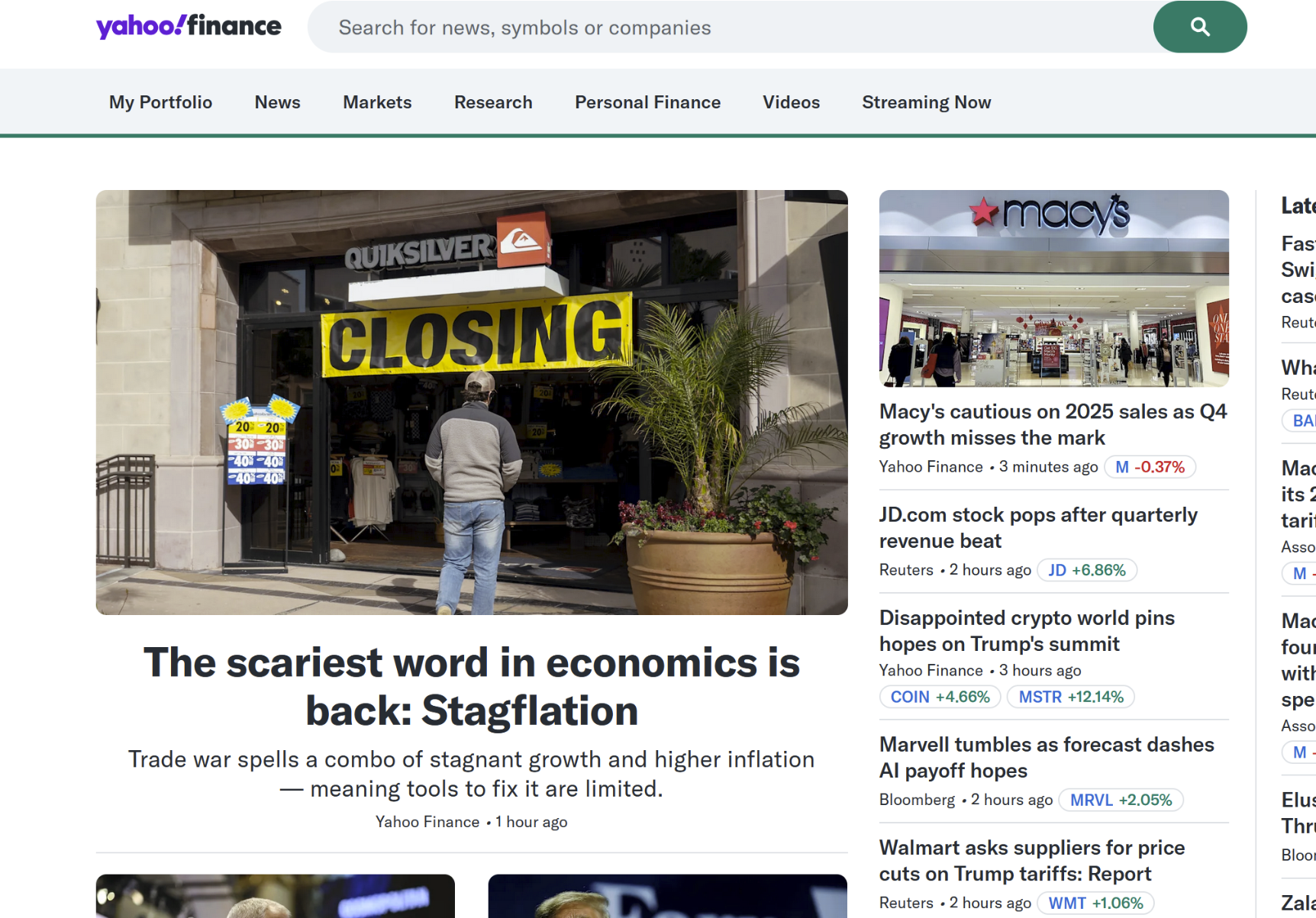Select the JD +6.86% ticker badge
Image resolution: width=1316 pixels, height=918 pixels.
(x=1087, y=570)
